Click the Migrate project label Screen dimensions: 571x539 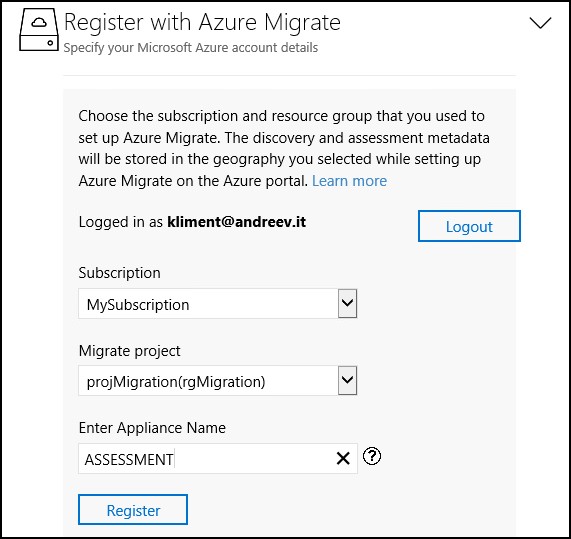130,351
